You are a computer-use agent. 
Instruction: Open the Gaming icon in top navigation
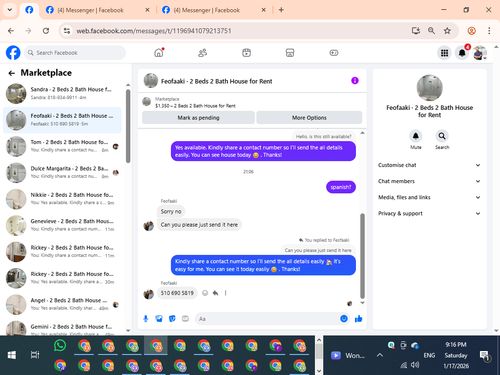[x=334, y=53]
